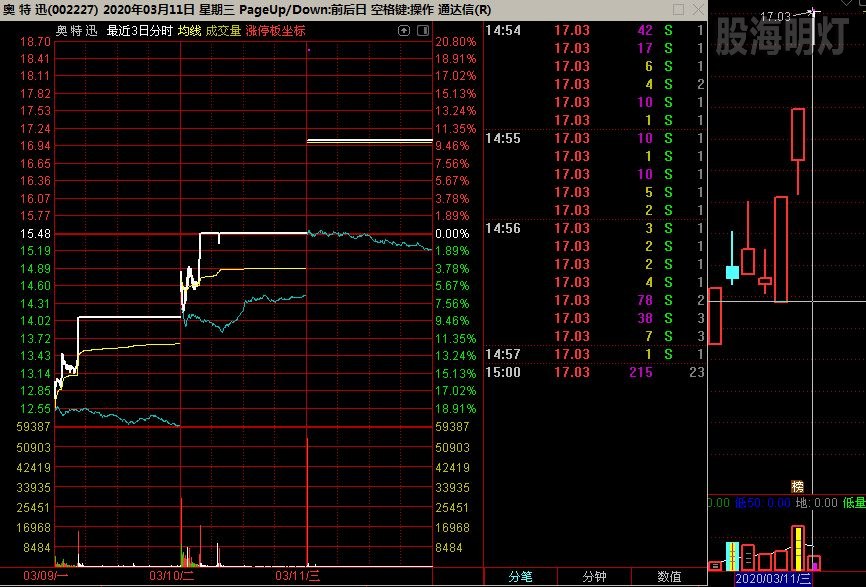Select the 03/10/二 date marker on time axis
The width and height of the screenshot is (866, 587).
coord(172,577)
